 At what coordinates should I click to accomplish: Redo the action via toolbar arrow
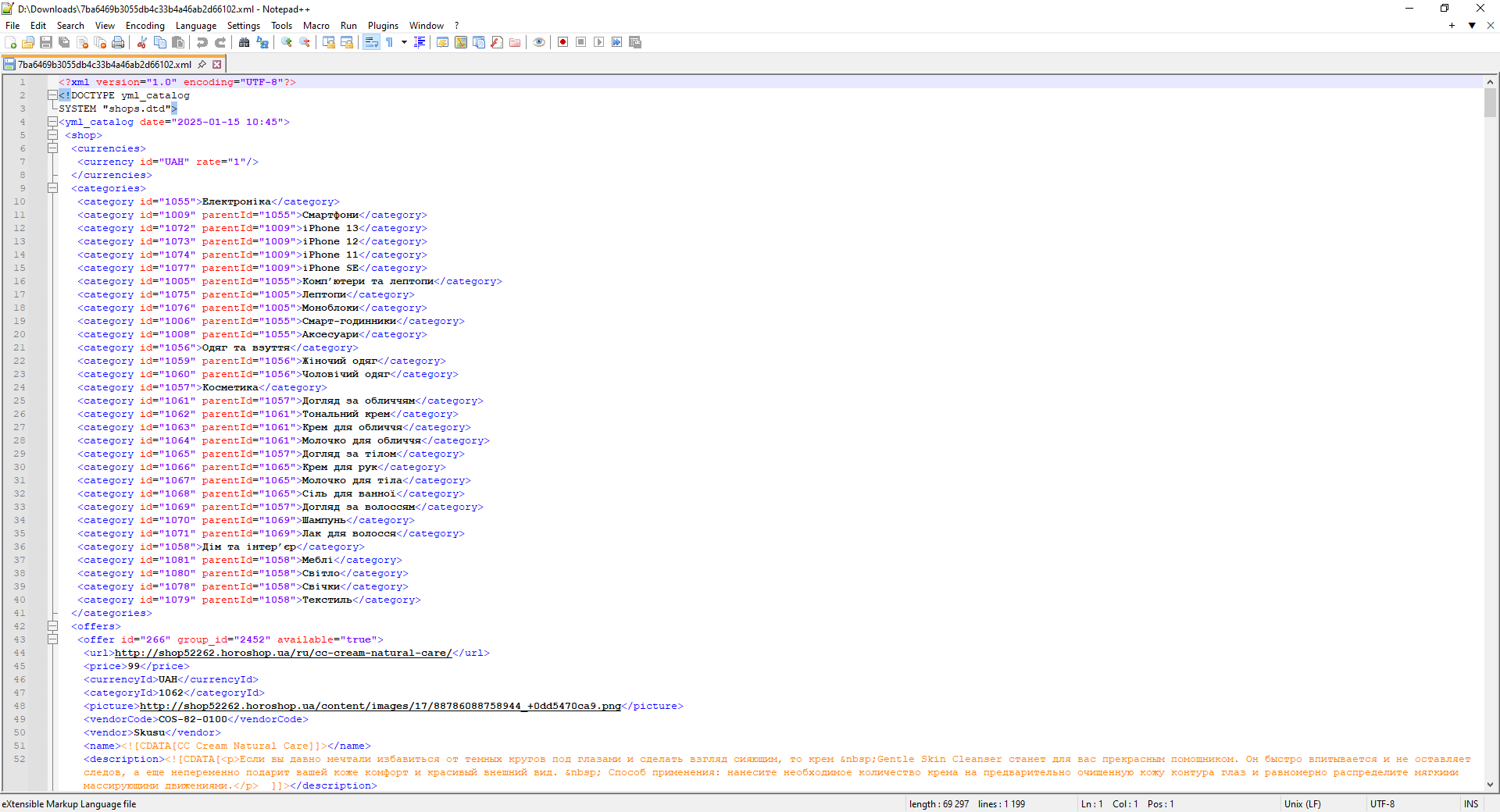click(220, 42)
